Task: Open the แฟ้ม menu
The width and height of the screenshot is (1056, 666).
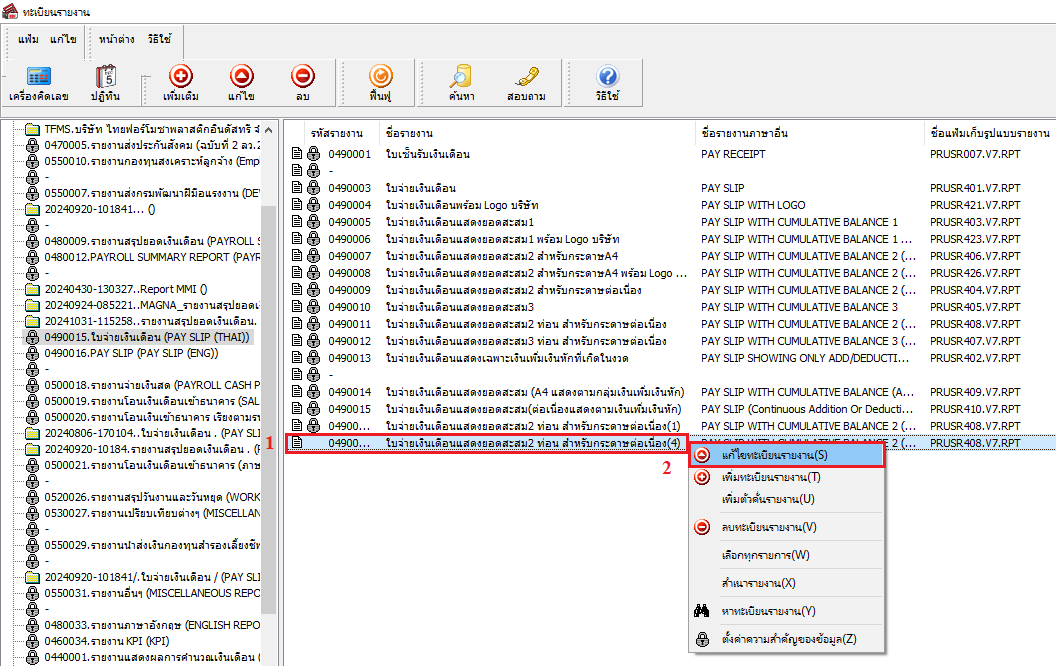Action: click(29, 38)
